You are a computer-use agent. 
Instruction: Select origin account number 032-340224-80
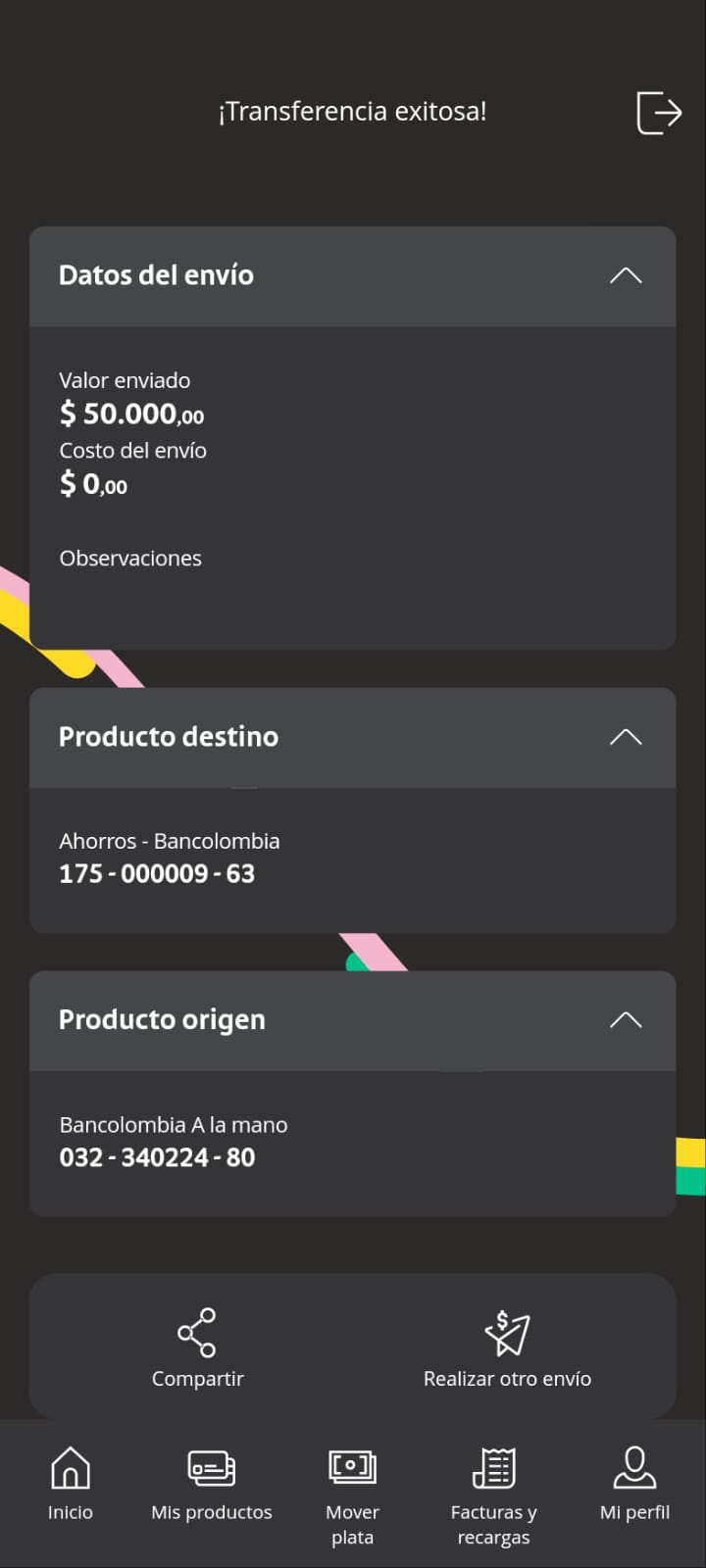(x=157, y=1157)
